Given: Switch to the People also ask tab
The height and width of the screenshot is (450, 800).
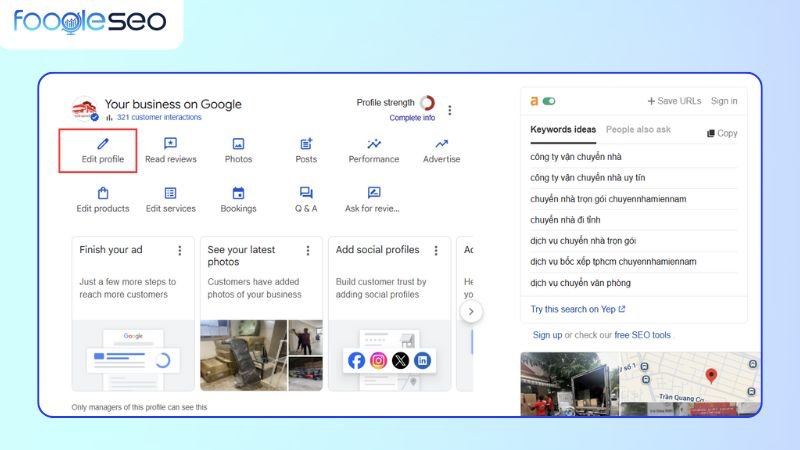Looking at the screenshot, I should click(638, 130).
